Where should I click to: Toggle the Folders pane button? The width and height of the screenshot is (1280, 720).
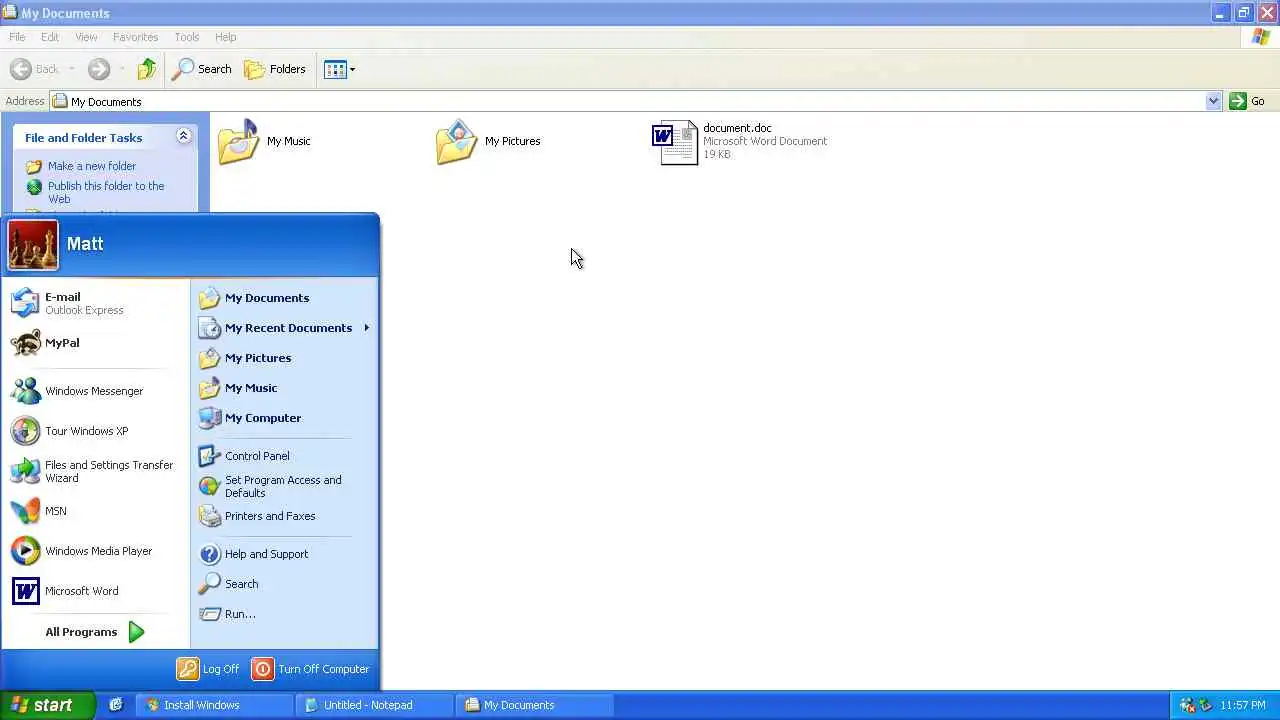point(276,69)
